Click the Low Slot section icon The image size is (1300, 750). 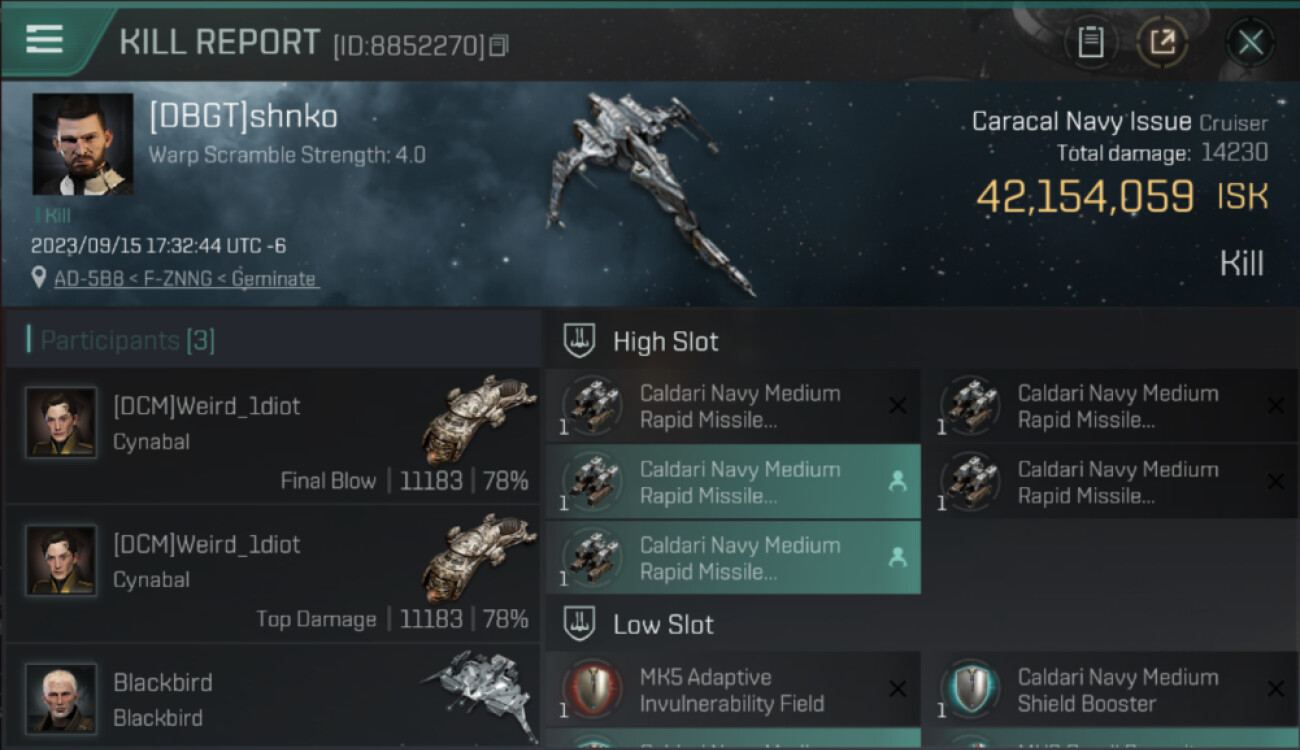(x=580, y=625)
